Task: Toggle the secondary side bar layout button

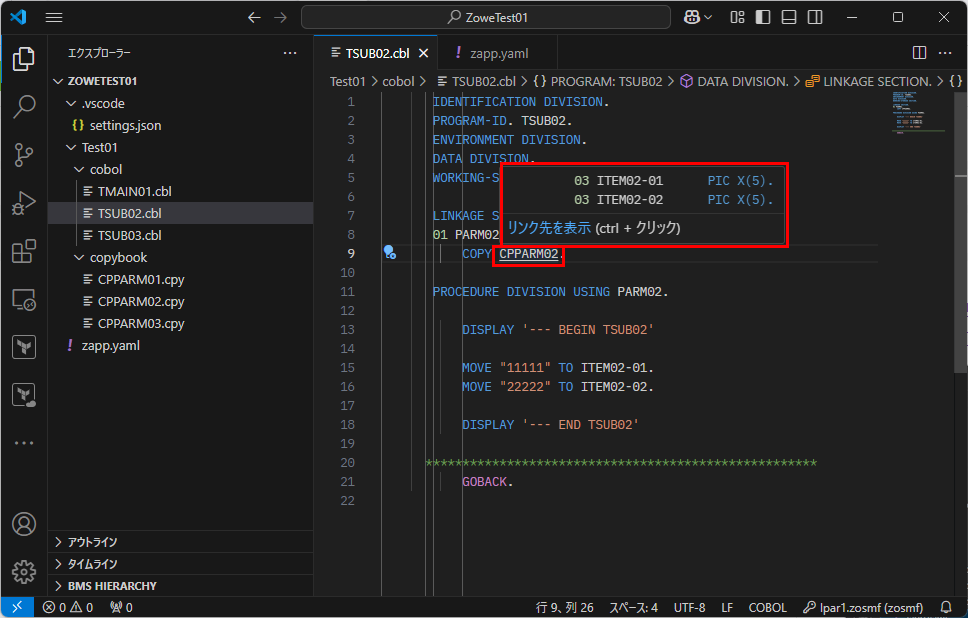Action: coord(815,17)
